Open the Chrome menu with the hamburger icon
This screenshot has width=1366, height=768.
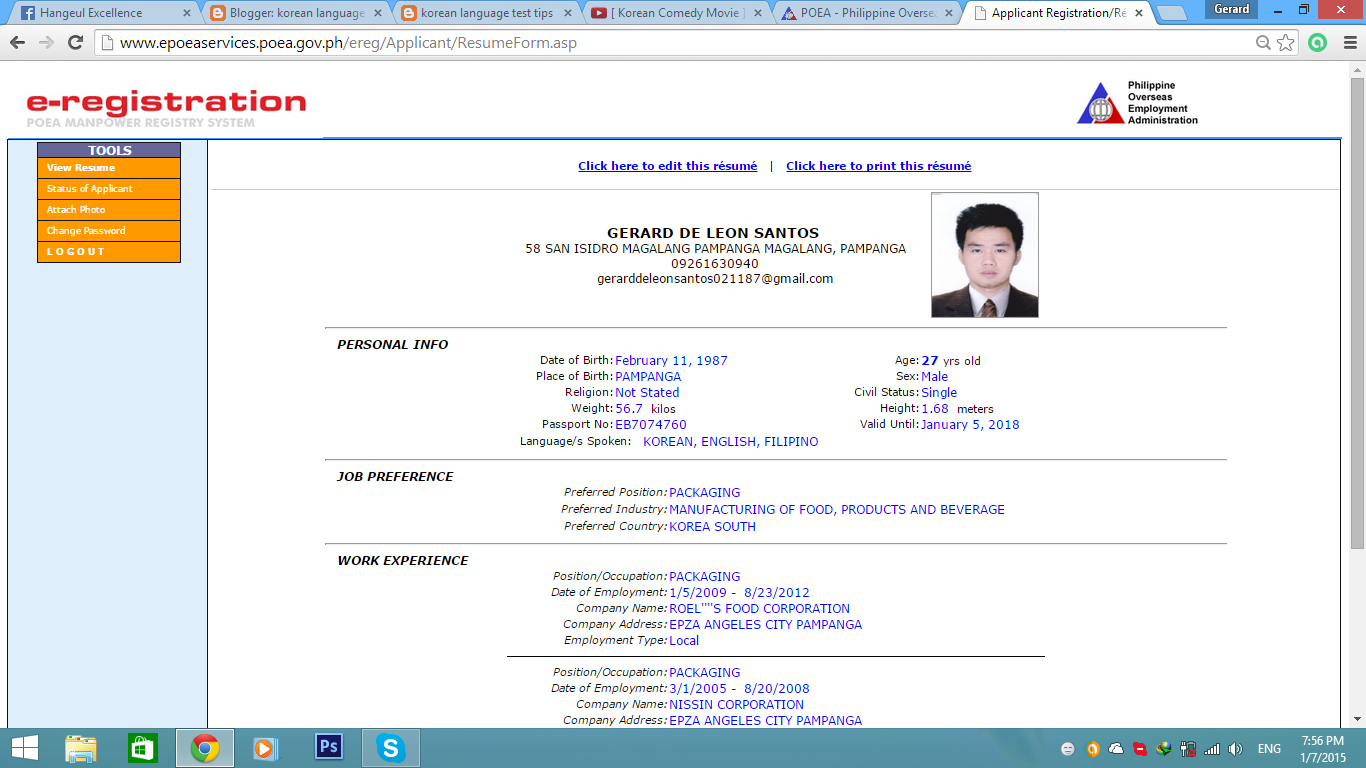point(1349,42)
